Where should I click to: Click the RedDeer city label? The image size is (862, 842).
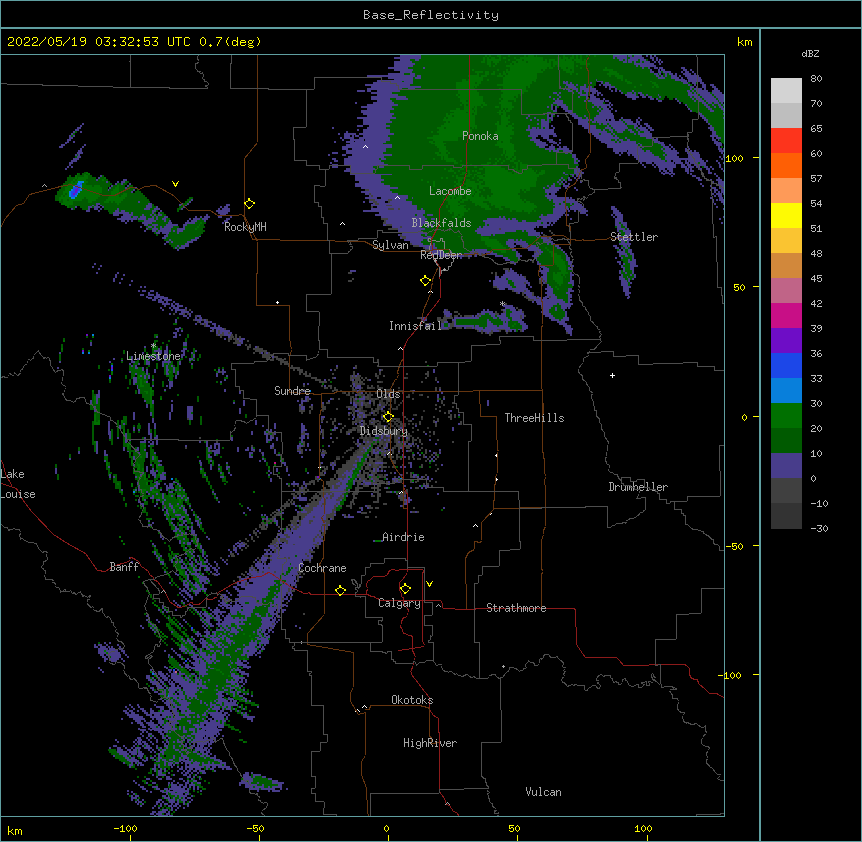click(x=441, y=255)
